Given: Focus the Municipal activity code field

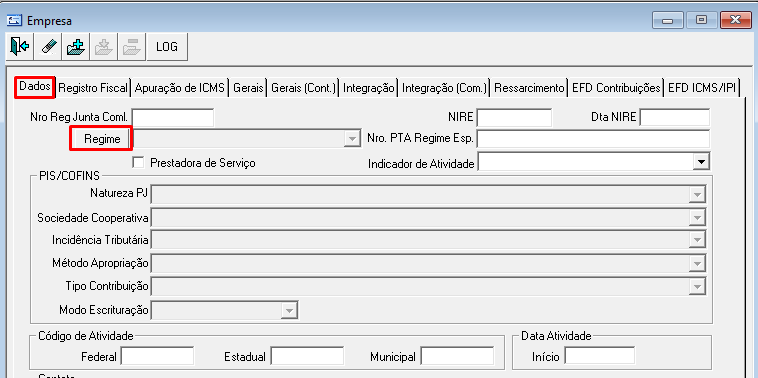Looking at the screenshot, I should coord(458,356).
